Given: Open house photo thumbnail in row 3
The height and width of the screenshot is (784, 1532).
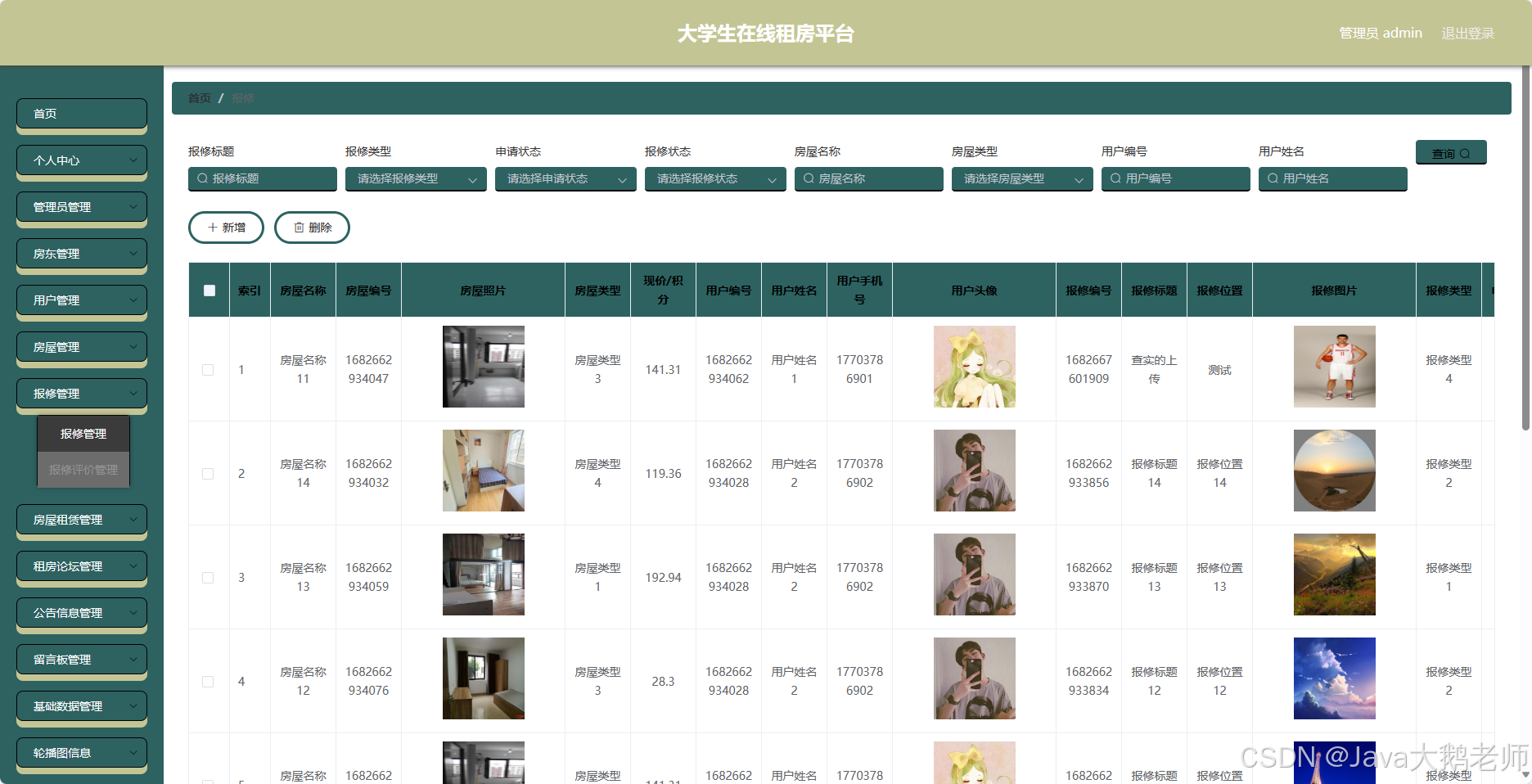Looking at the screenshot, I should click(484, 574).
